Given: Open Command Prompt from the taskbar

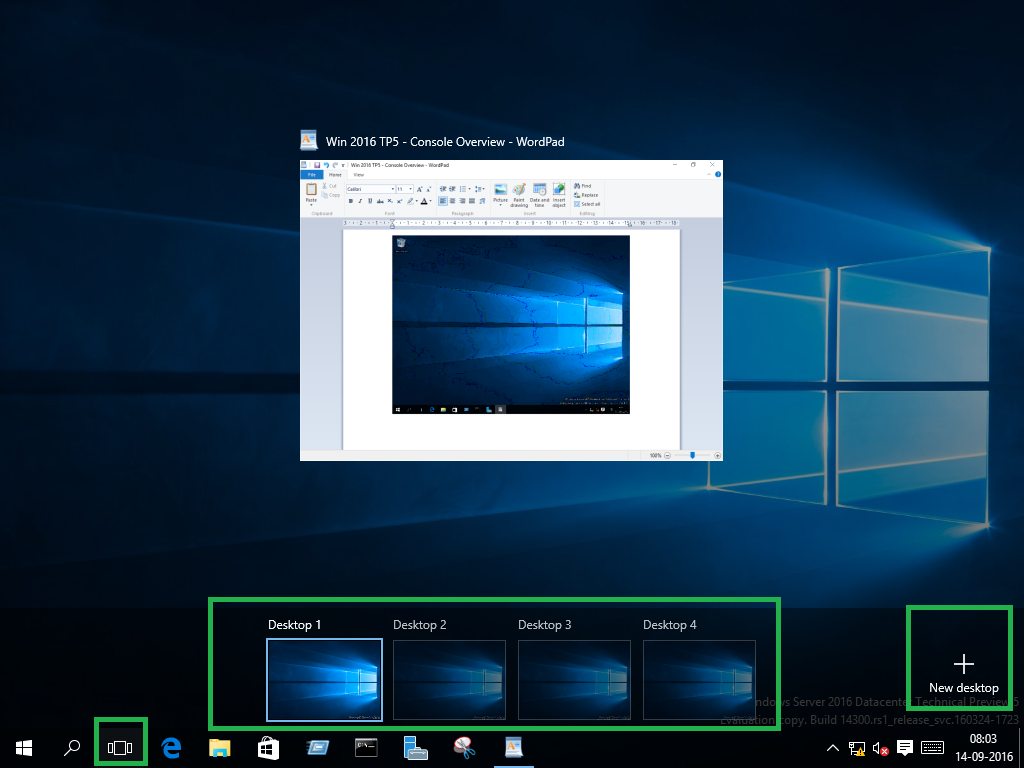Looking at the screenshot, I should click(x=366, y=747).
